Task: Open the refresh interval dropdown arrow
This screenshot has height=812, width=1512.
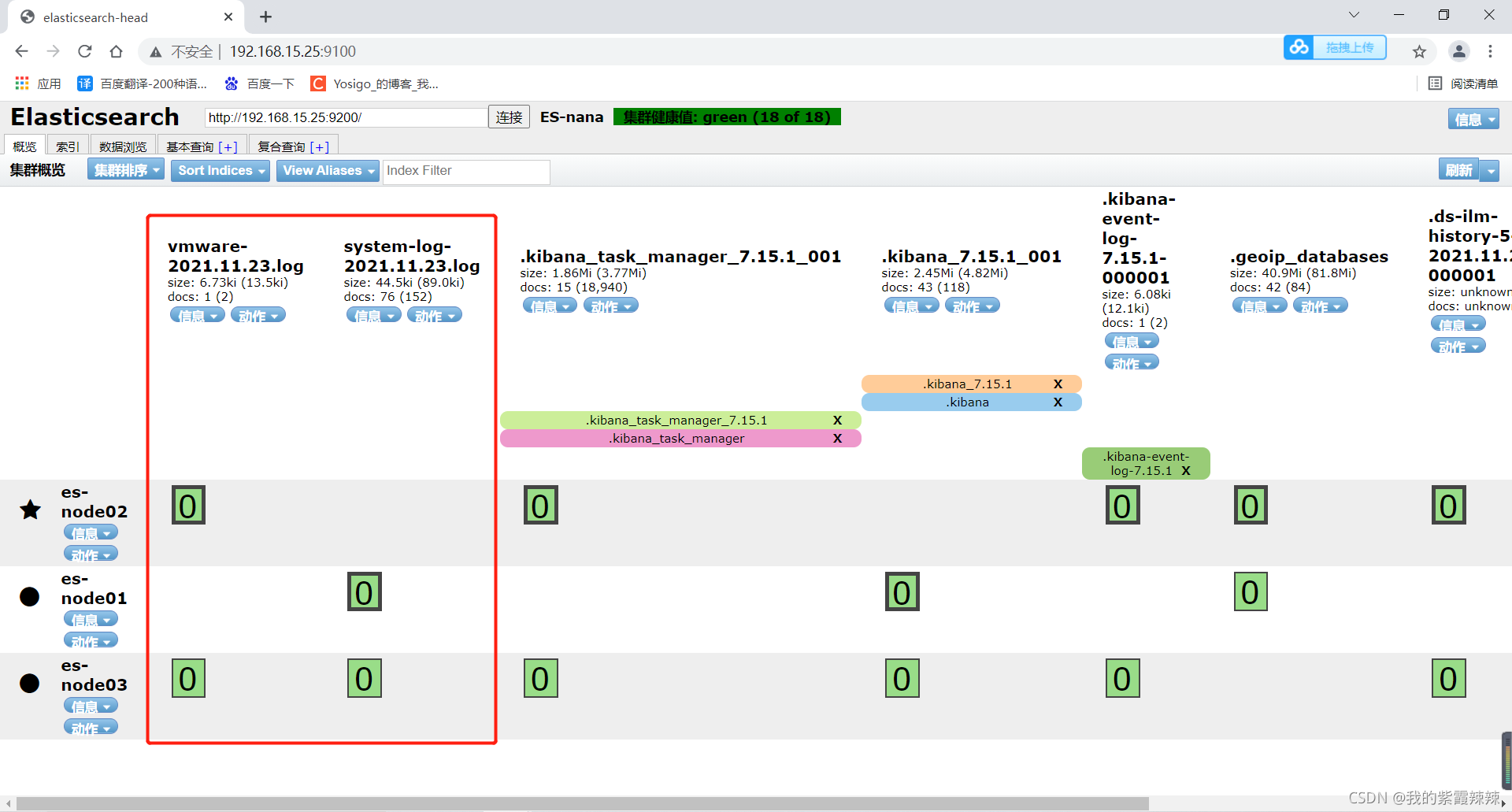Action: pyautogui.click(x=1490, y=170)
